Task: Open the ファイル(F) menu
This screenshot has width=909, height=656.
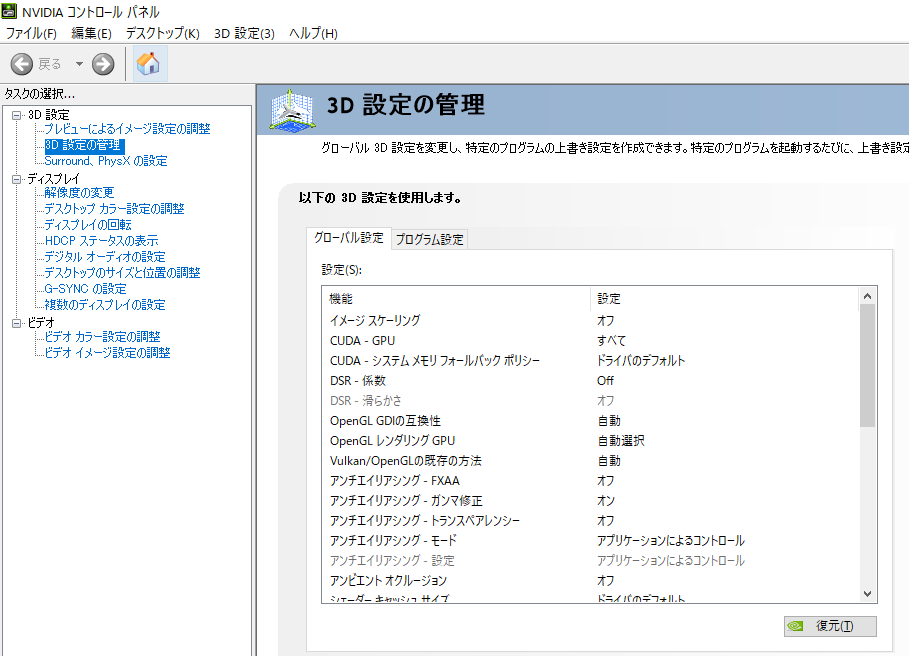Action: [x=31, y=34]
